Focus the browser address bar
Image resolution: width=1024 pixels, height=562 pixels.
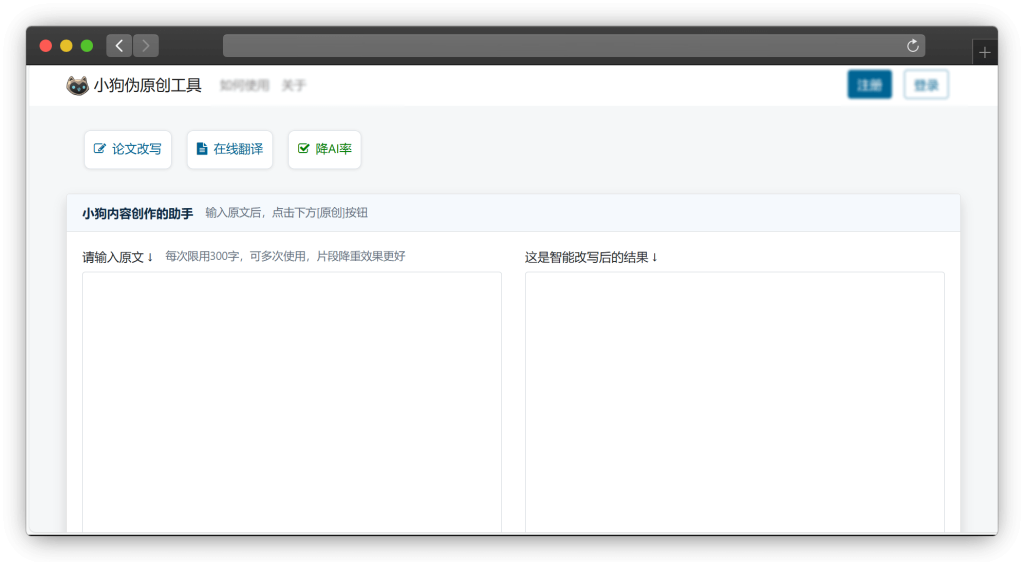pos(560,45)
